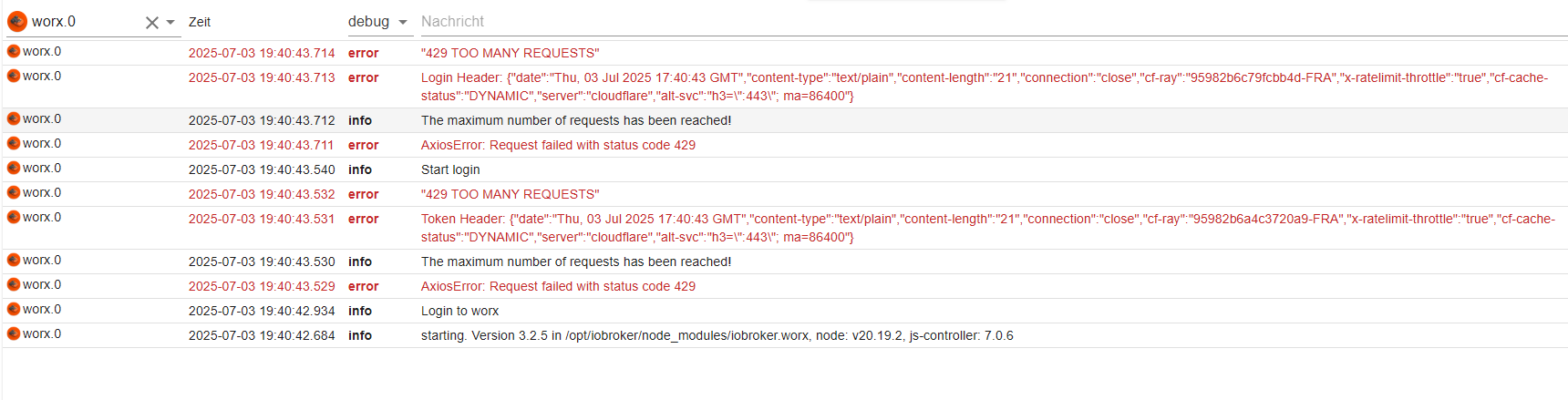Image resolution: width=1568 pixels, height=400 pixels.
Task: Clear the worx.0 source filter
Action: point(151,23)
